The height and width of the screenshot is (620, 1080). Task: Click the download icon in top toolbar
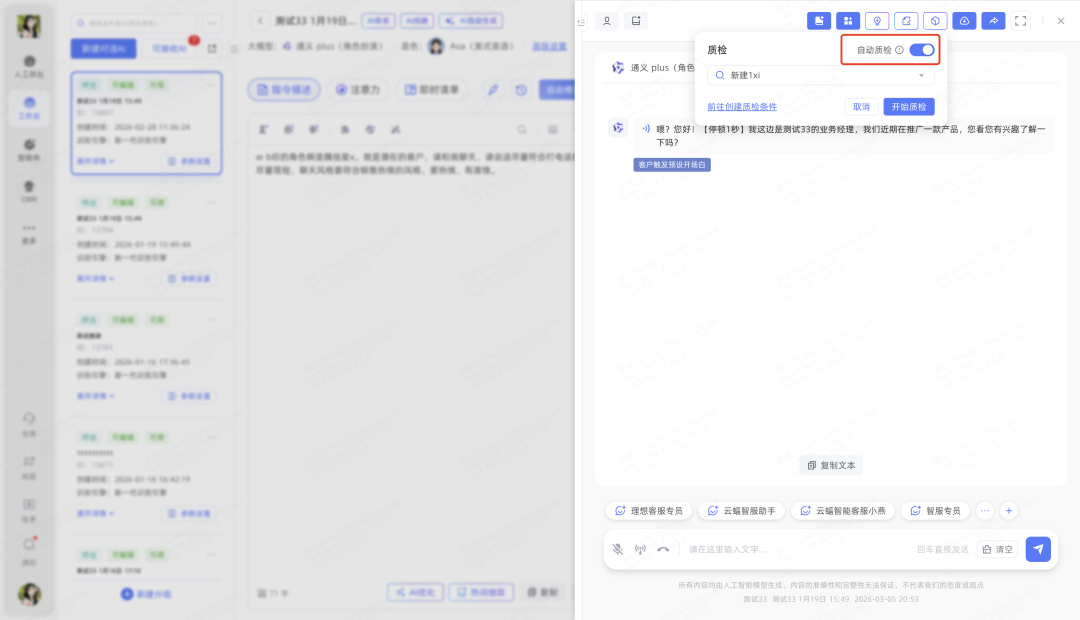(964, 21)
